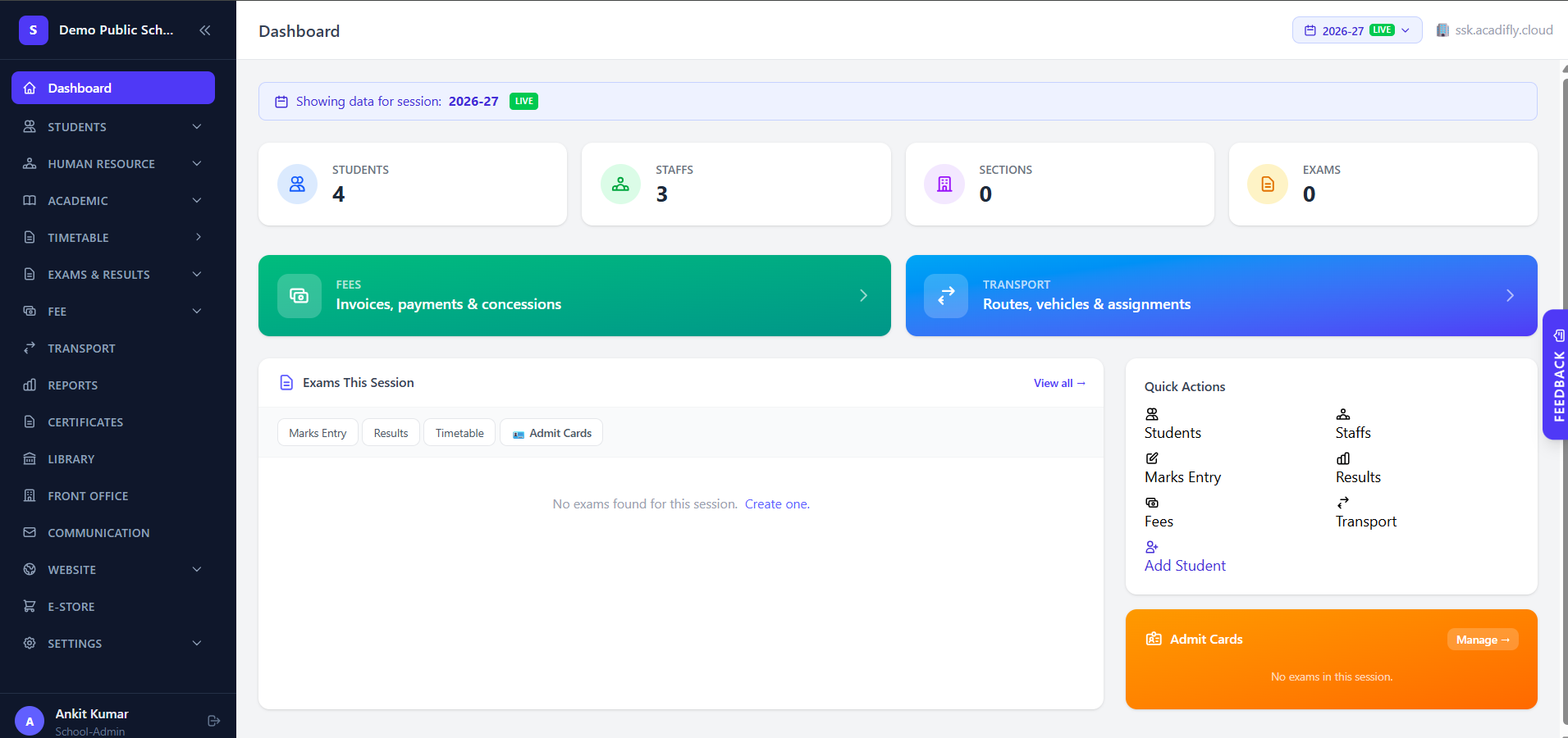This screenshot has width=1568, height=738.
Task: Click the logout icon beside Ankit Kumar
Action: [214, 721]
